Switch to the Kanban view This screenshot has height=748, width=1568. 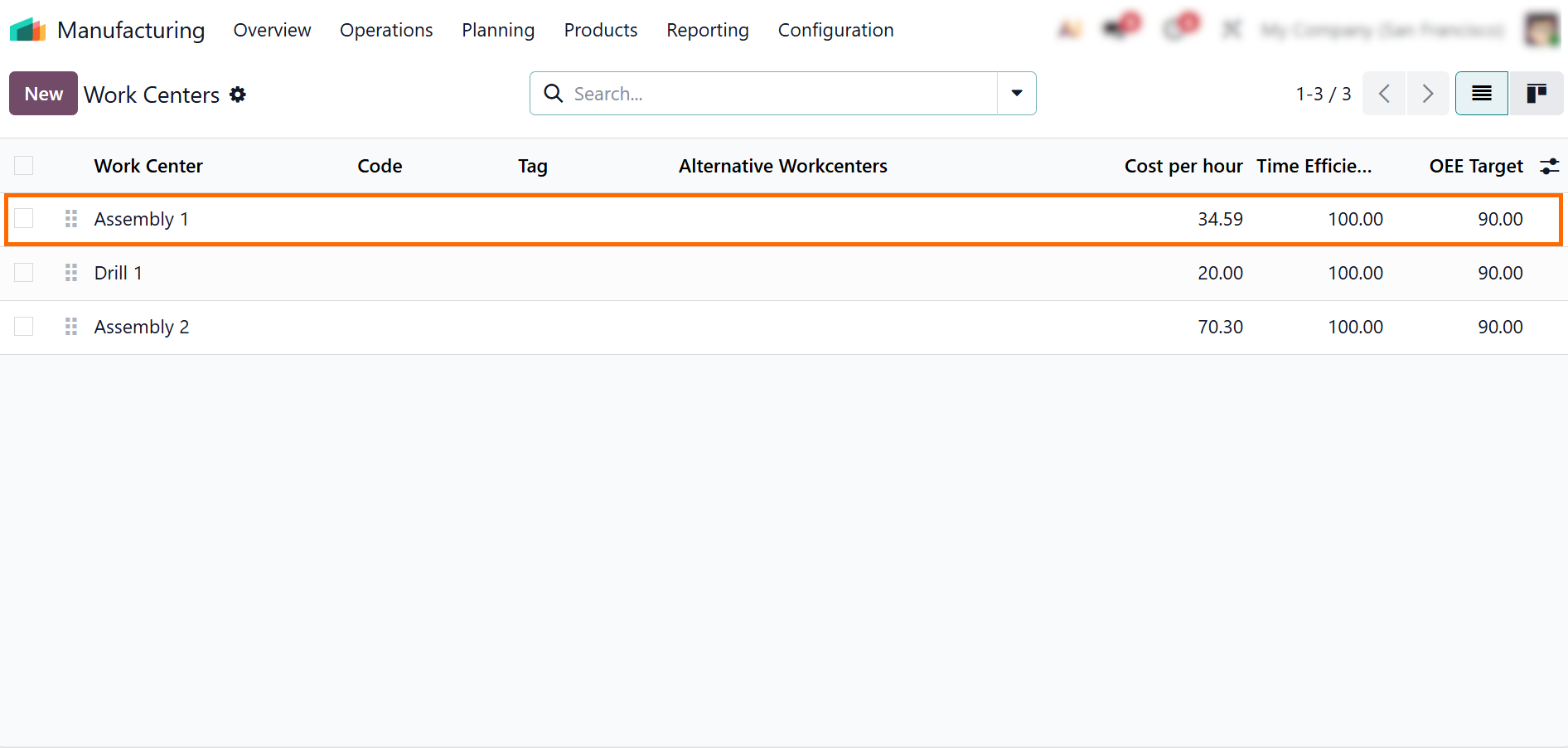point(1537,94)
